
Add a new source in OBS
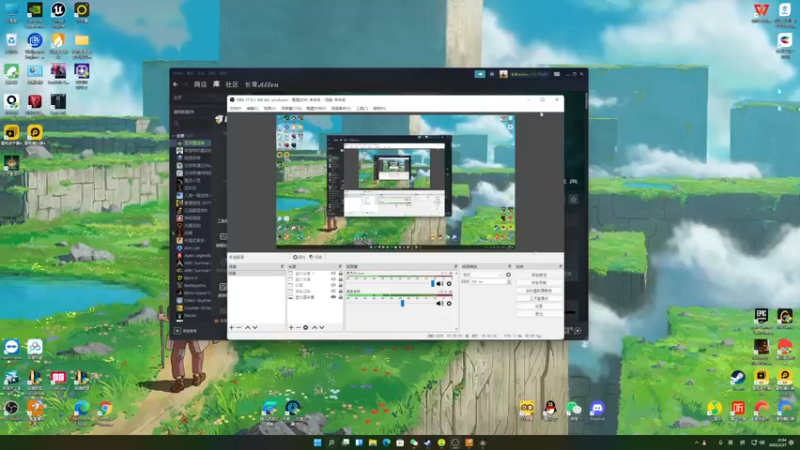coord(291,328)
